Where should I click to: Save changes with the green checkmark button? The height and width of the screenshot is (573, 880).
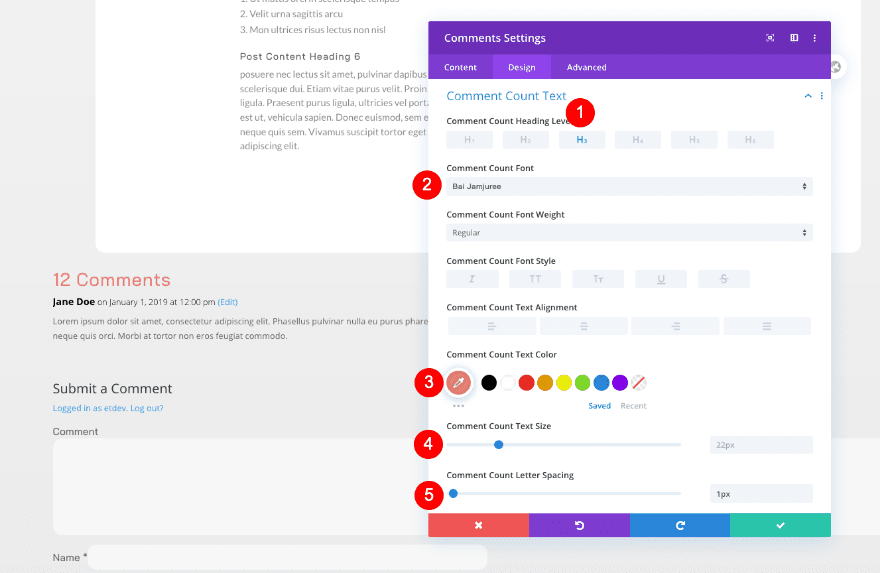[x=780, y=525]
